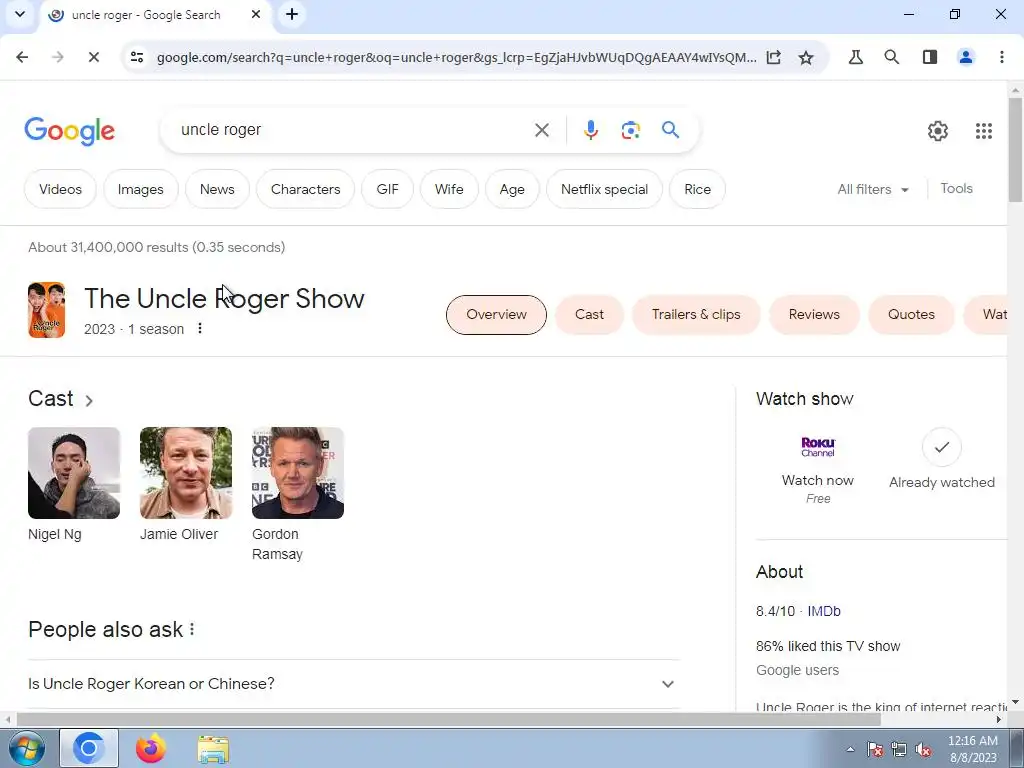This screenshot has width=1024, height=768.
Task: Launch Firefox from the taskbar
Action: (150, 748)
